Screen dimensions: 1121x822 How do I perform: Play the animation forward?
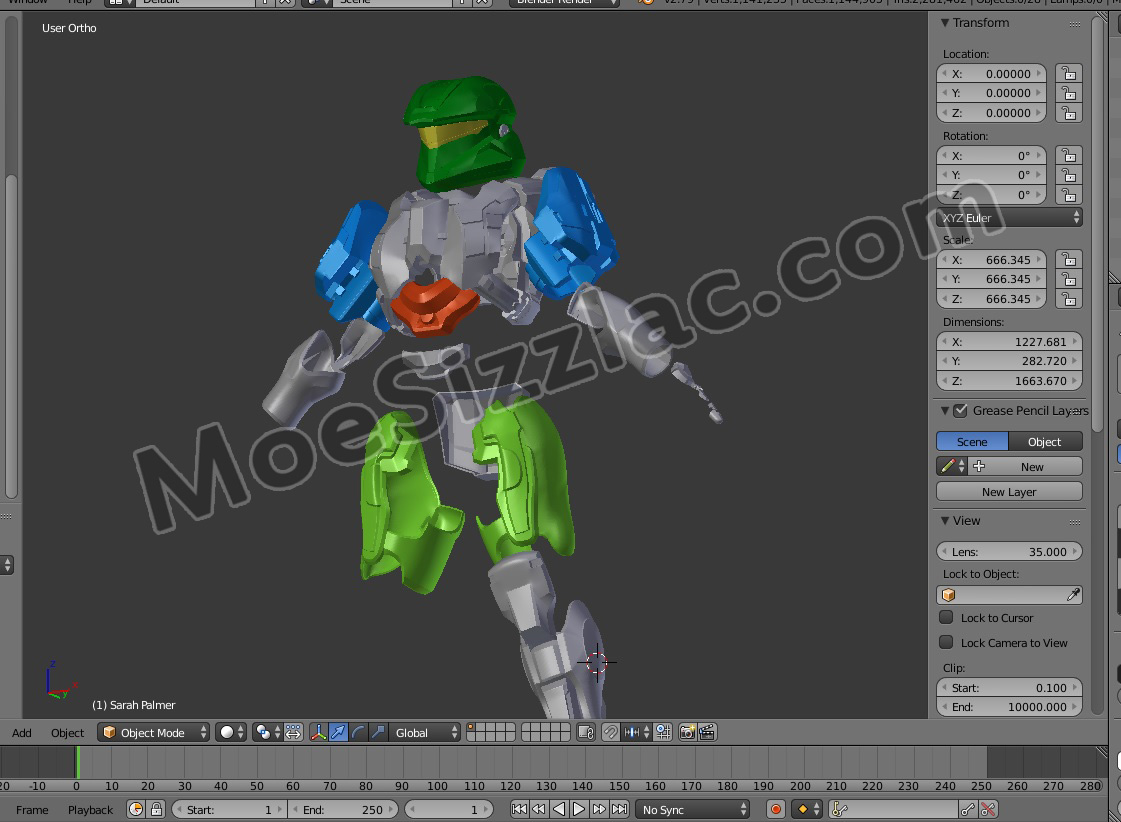(x=579, y=809)
